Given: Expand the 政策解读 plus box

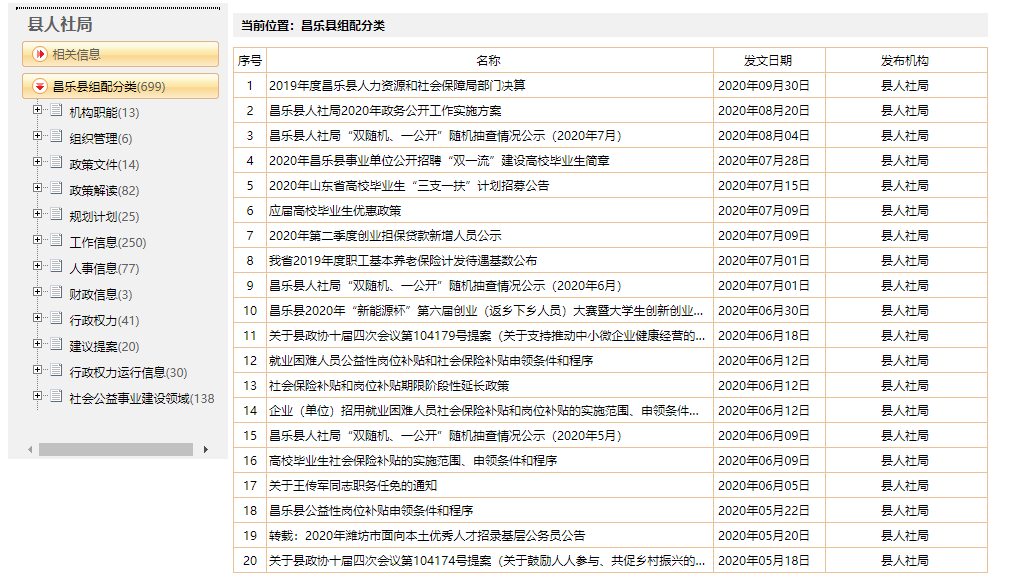Looking at the screenshot, I should pos(38,189).
